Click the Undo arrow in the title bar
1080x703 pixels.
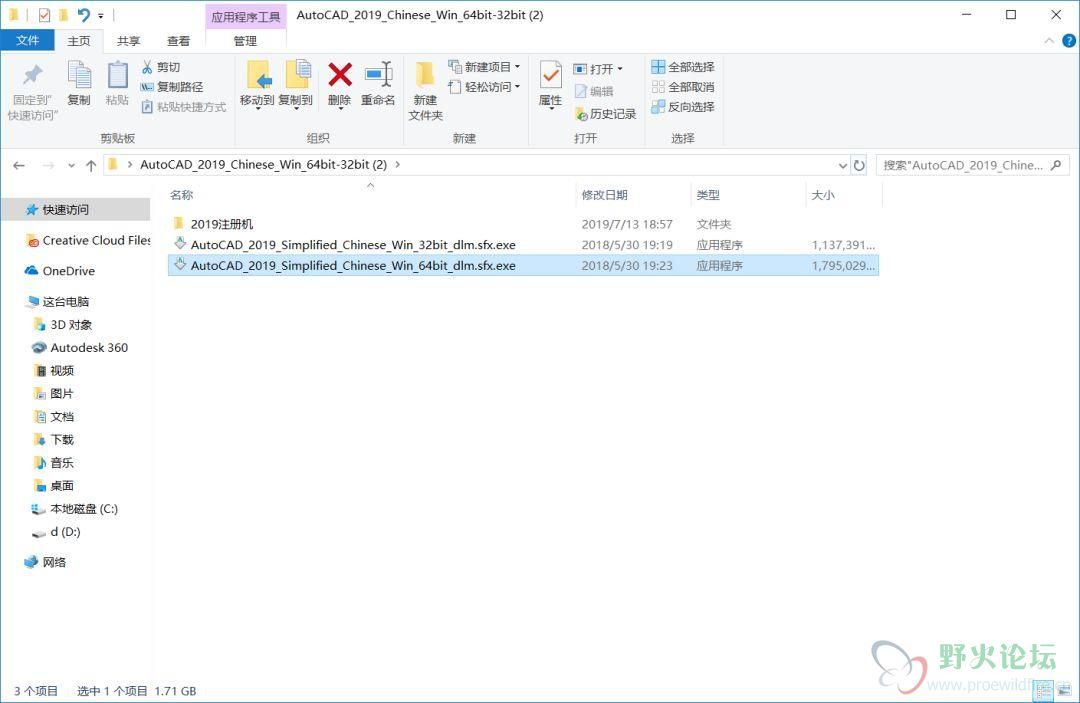[83, 14]
